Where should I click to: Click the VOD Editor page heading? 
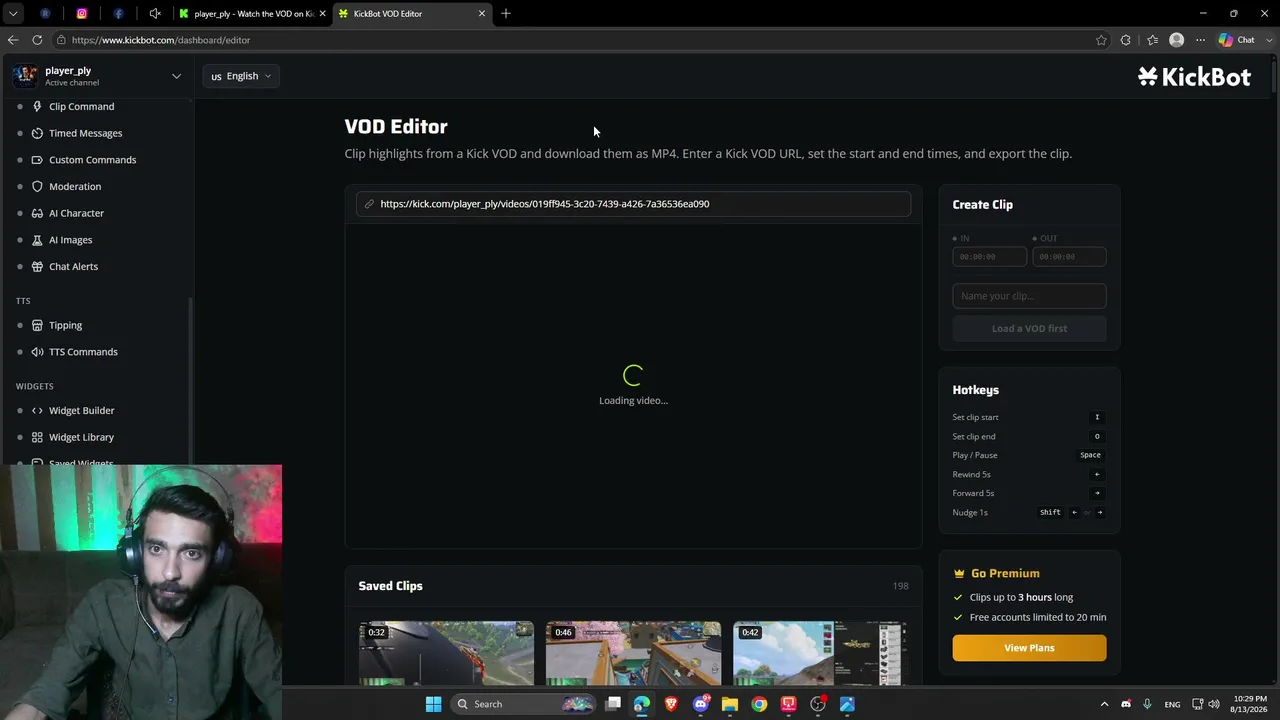[x=396, y=127]
